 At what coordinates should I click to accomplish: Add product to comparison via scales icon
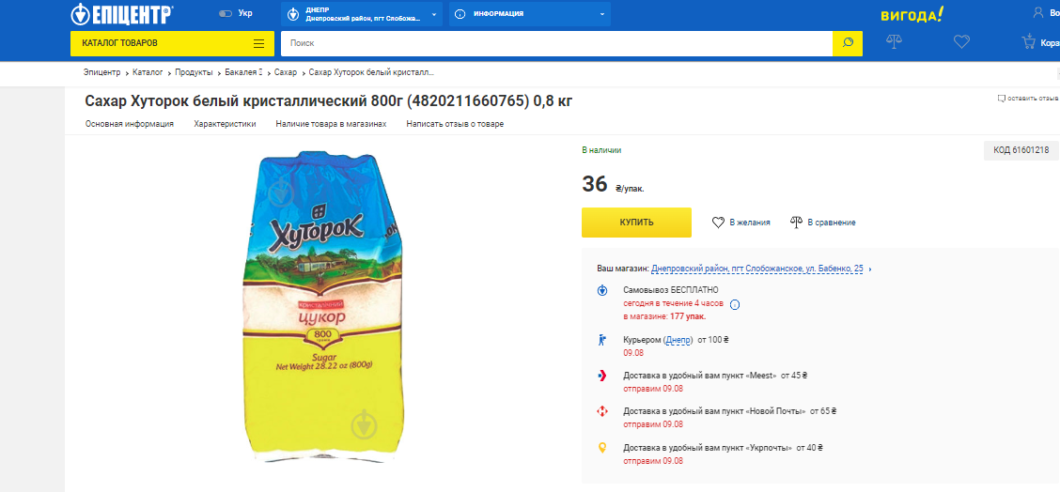coord(796,222)
